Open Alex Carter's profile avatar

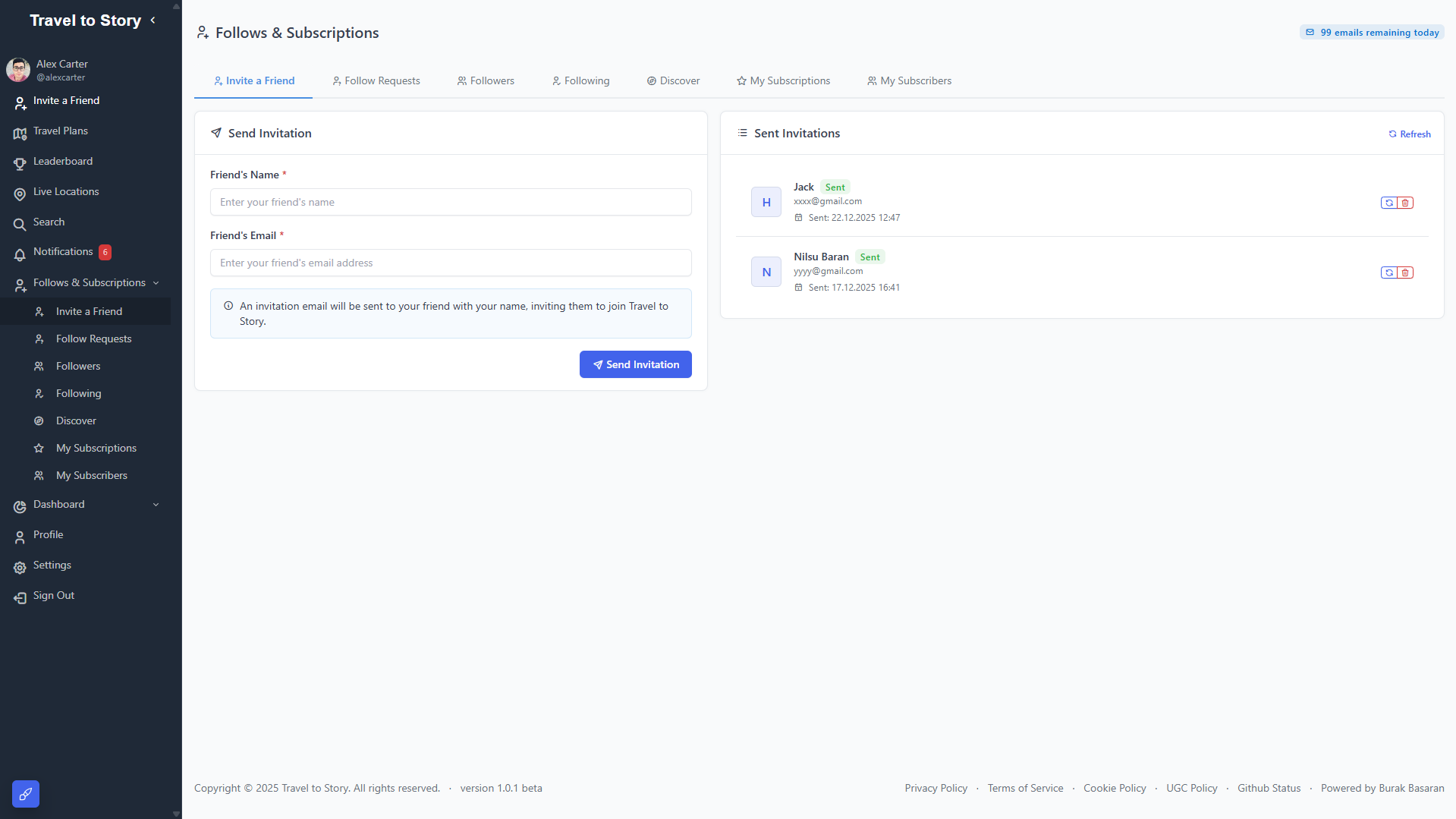coord(18,70)
